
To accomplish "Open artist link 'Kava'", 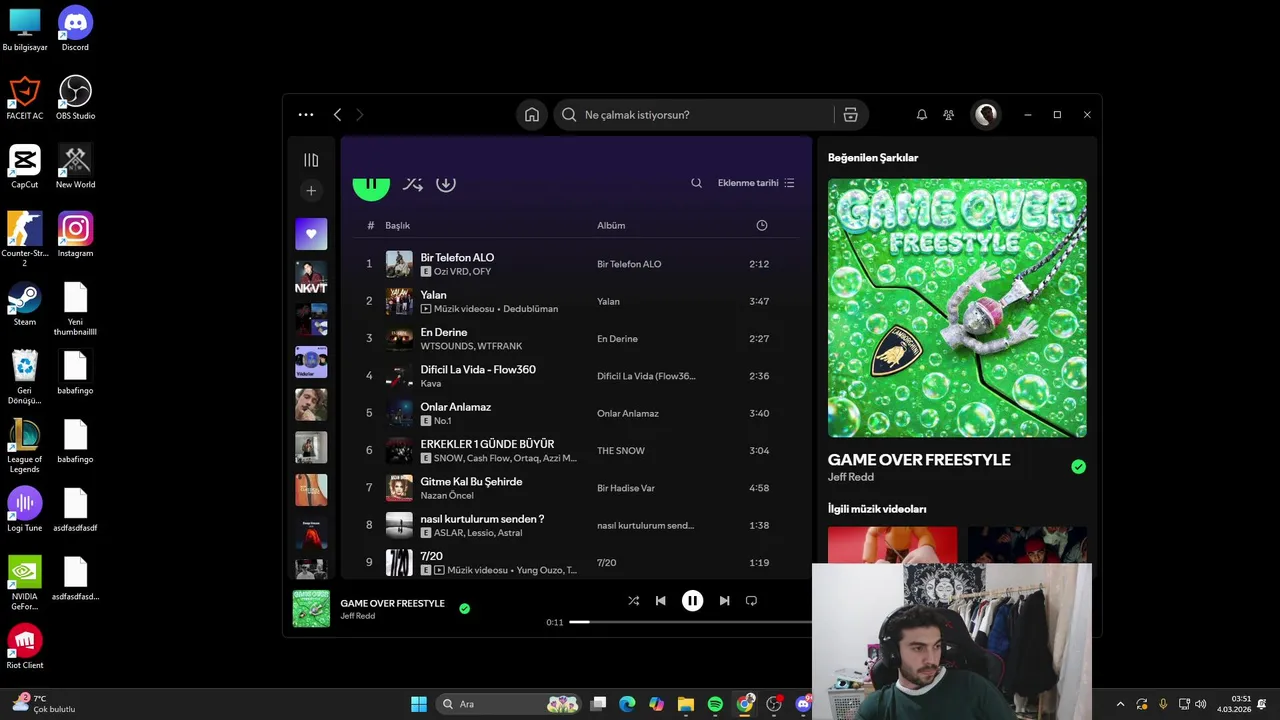I will [431, 384].
